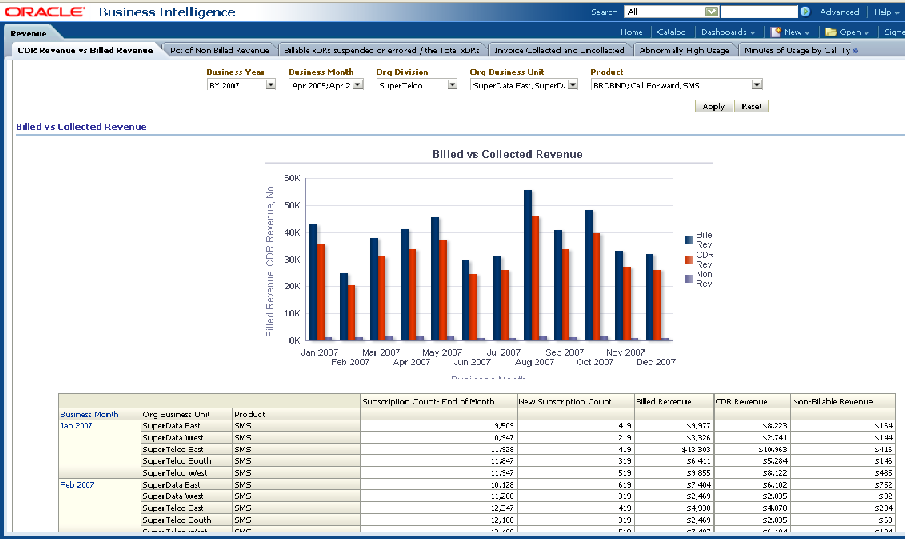Click the search text input field
The width and height of the screenshot is (905, 539).
click(759, 12)
